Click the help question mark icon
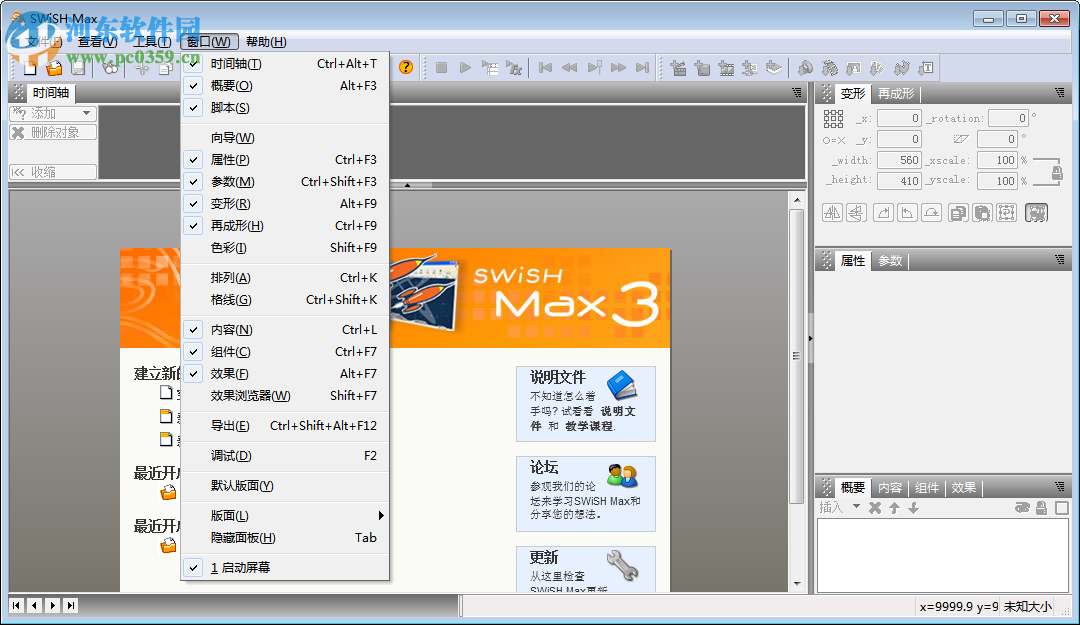1080x625 pixels. click(x=405, y=67)
